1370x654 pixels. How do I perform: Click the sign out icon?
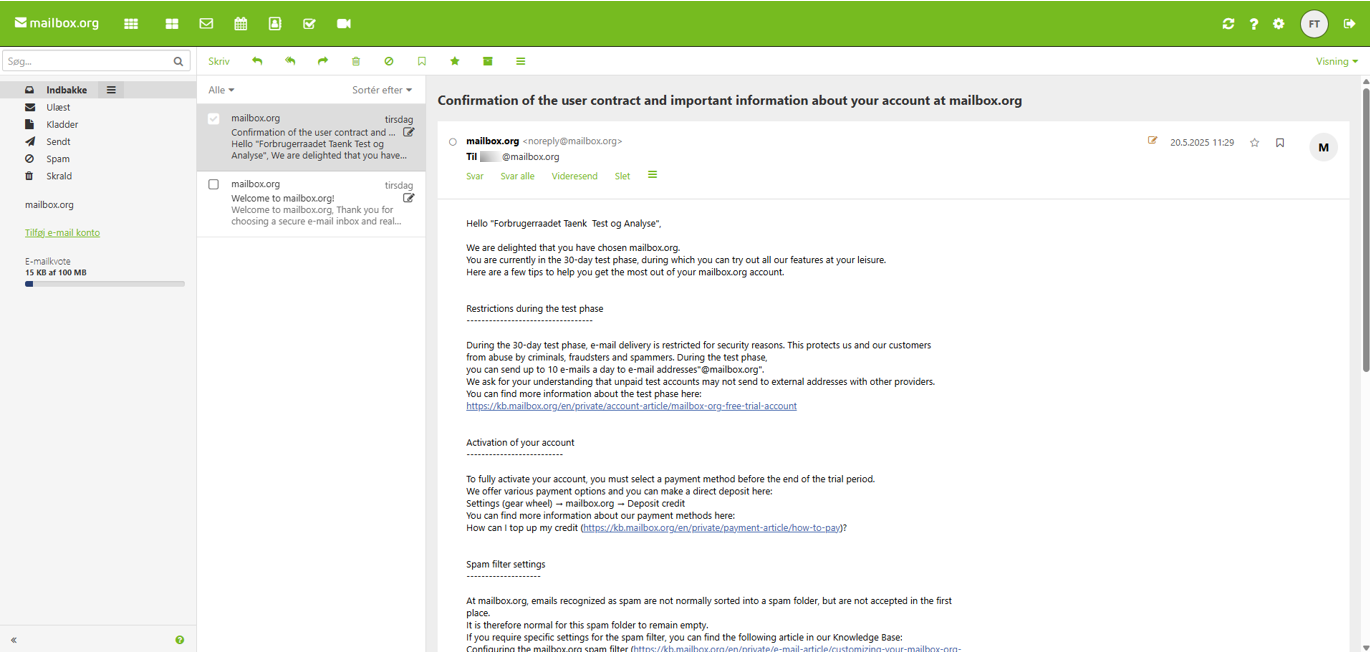1349,24
